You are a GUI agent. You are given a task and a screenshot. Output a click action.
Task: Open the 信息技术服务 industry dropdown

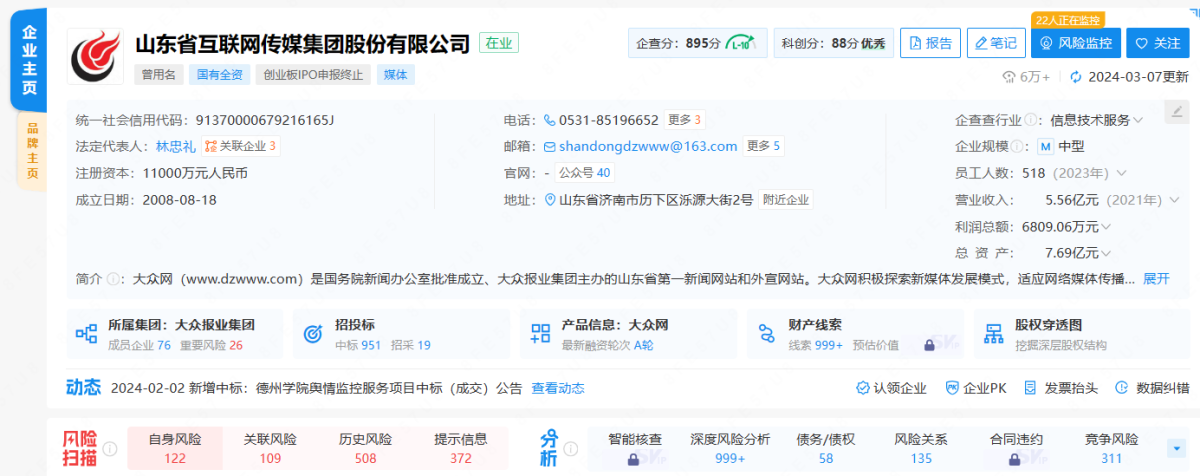click(1095, 120)
